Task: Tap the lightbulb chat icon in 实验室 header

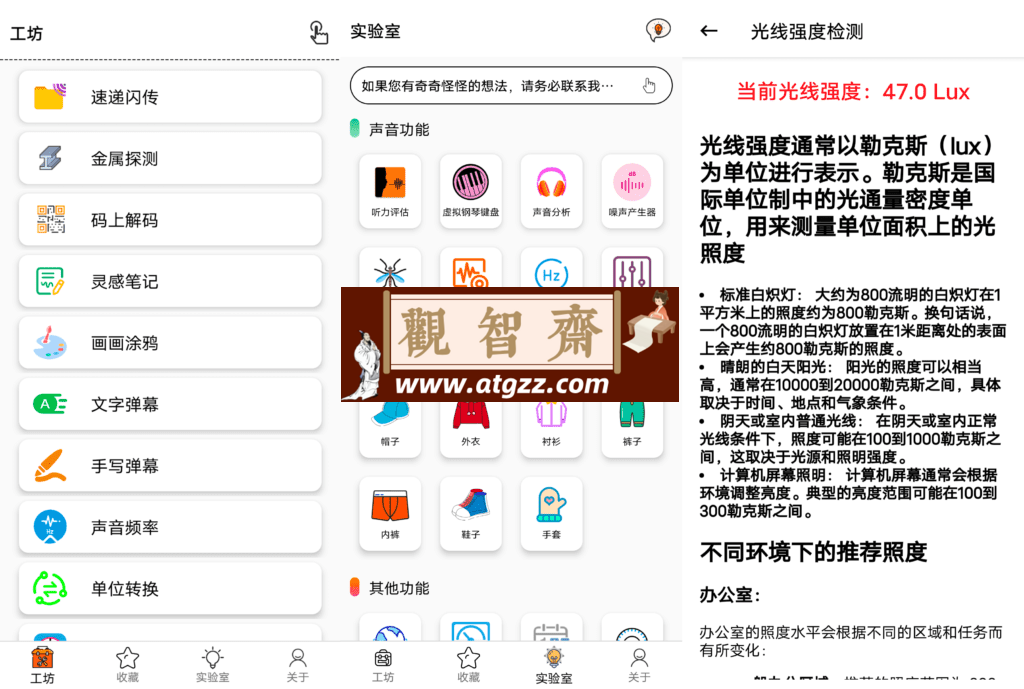Action: pos(658,30)
